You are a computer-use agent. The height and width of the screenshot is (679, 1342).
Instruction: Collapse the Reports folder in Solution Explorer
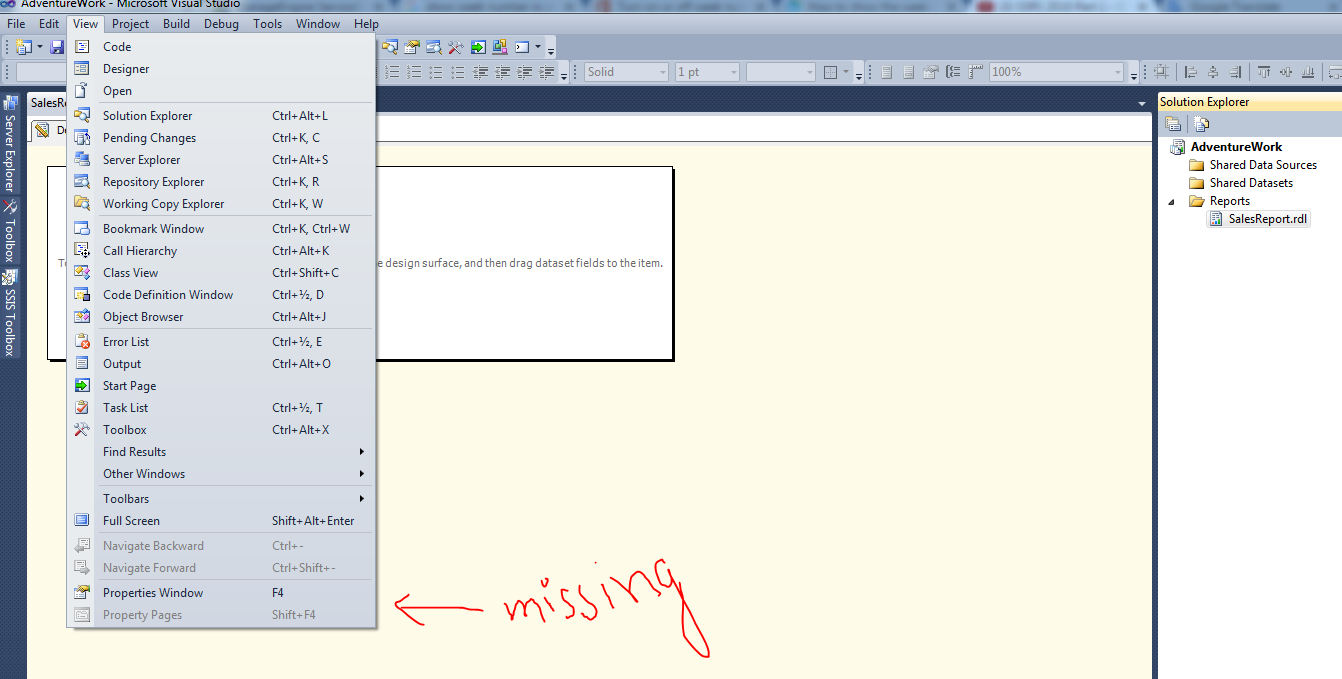click(1171, 200)
